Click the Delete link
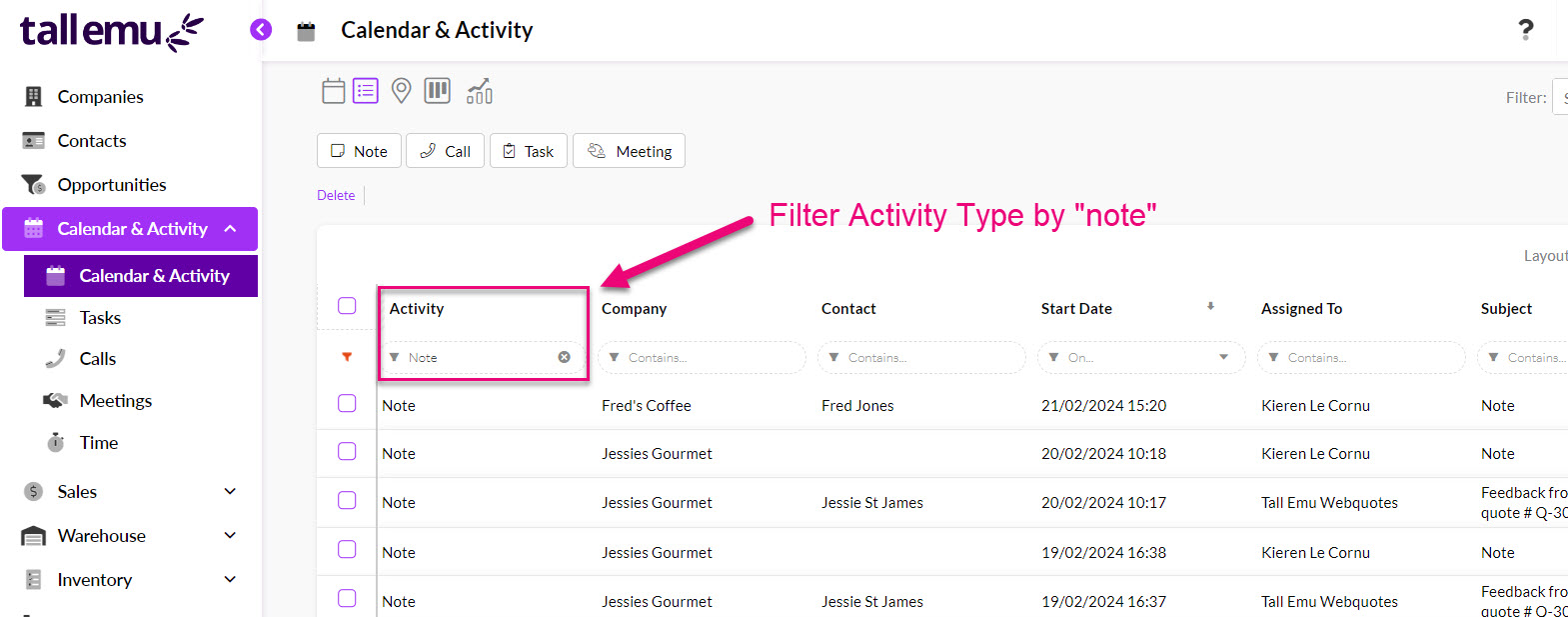The width and height of the screenshot is (1568, 617). point(336,195)
